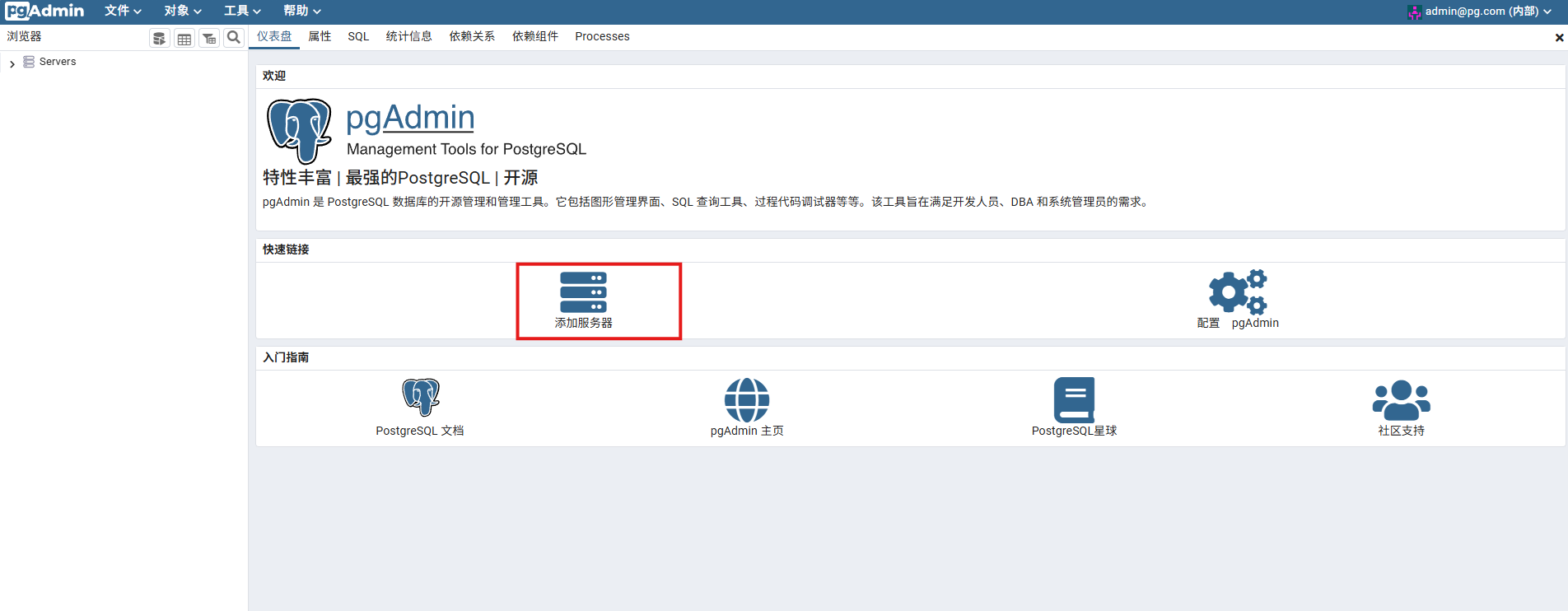1568x611 pixels.
Task: Click the Add Server (添加服务器) icon
Action: 583,292
